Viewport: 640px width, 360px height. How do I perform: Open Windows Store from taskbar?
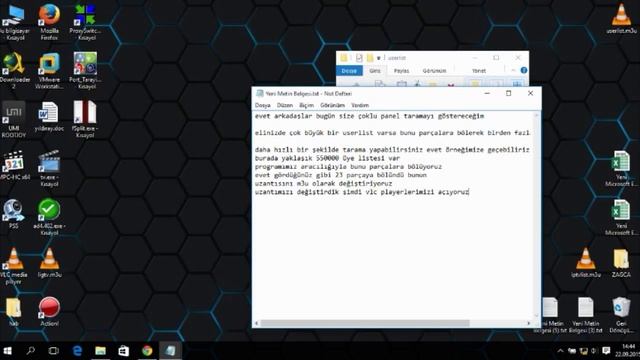click(124, 351)
